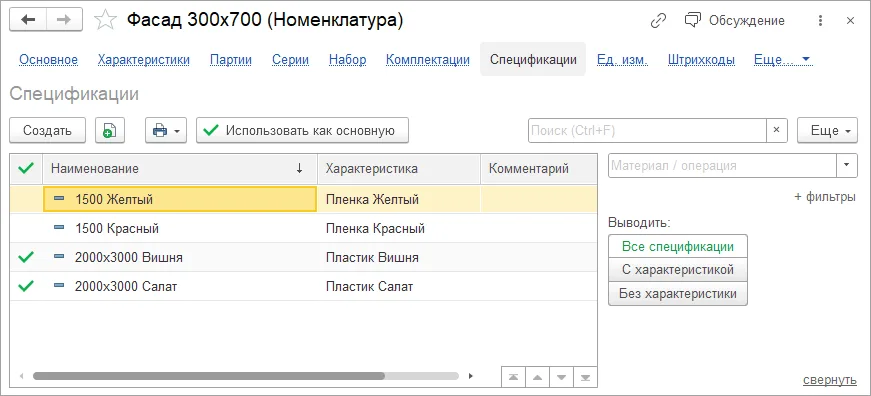
Task: Go to the Партии tab
Action: coord(231,60)
